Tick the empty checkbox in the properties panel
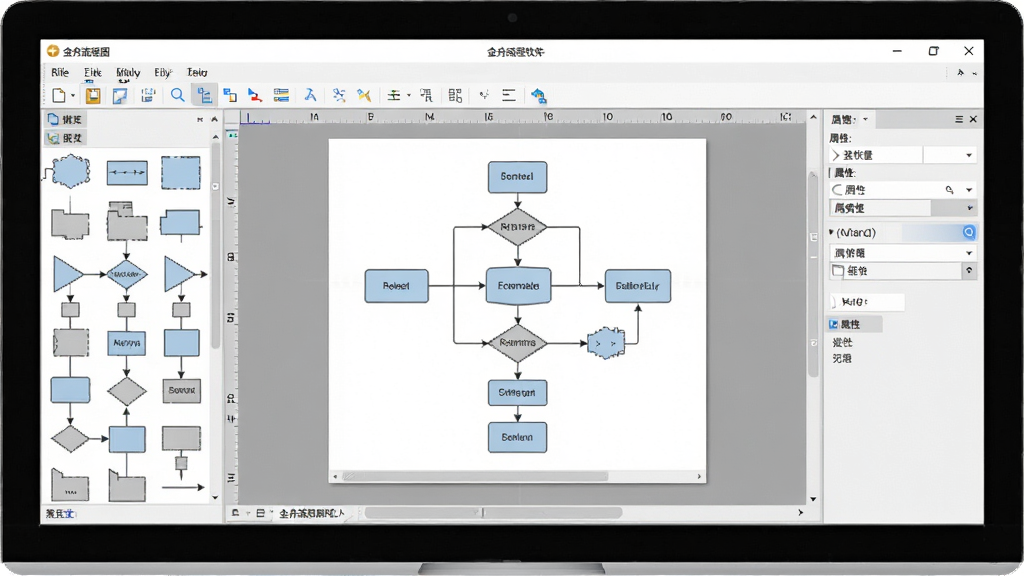 [x=838, y=270]
